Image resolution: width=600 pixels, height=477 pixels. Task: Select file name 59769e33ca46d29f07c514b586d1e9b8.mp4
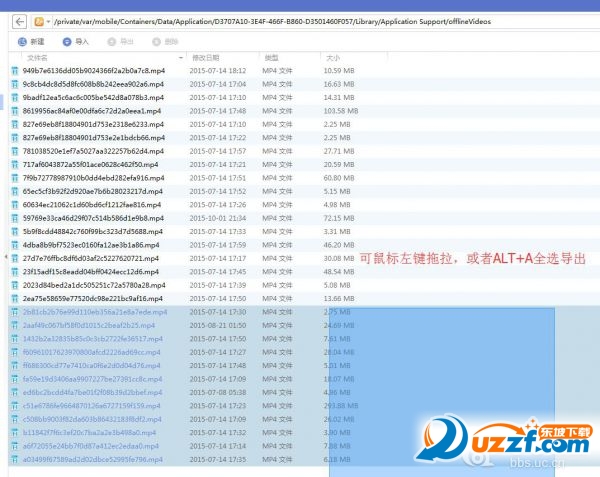pos(93,218)
